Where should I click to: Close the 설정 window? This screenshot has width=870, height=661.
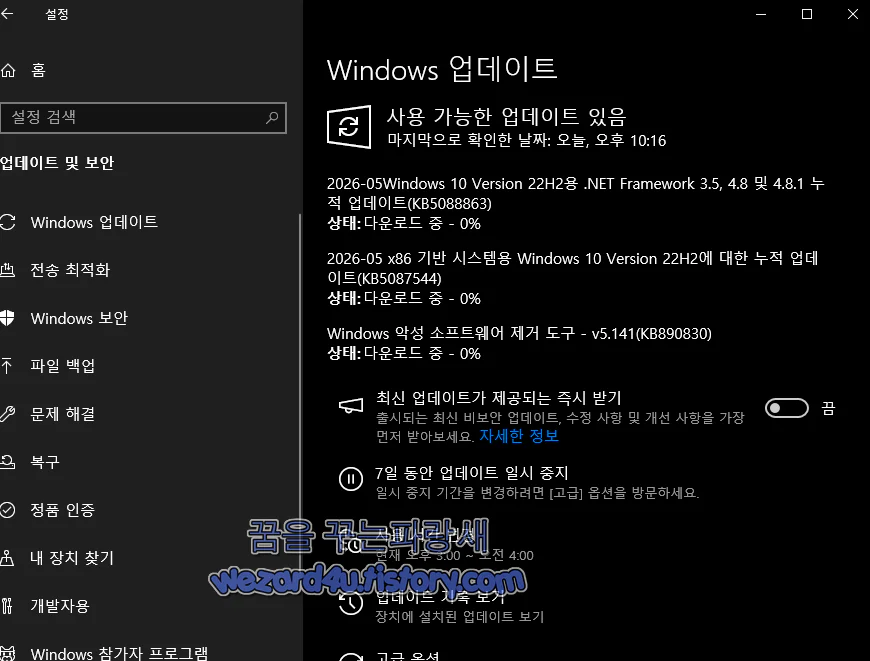click(x=853, y=14)
